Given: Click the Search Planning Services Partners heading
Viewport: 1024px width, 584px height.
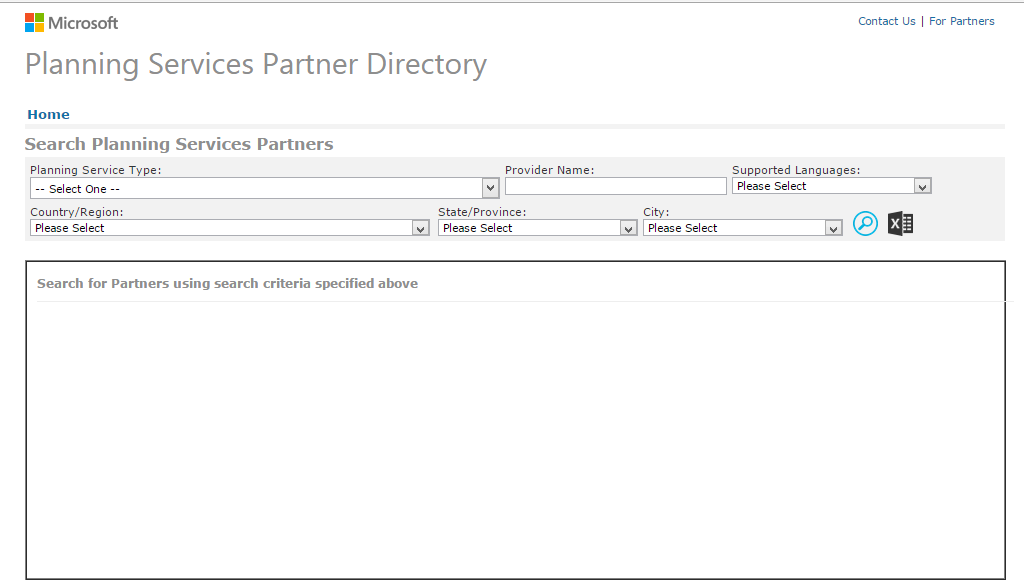Looking at the screenshot, I should (x=179, y=144).
